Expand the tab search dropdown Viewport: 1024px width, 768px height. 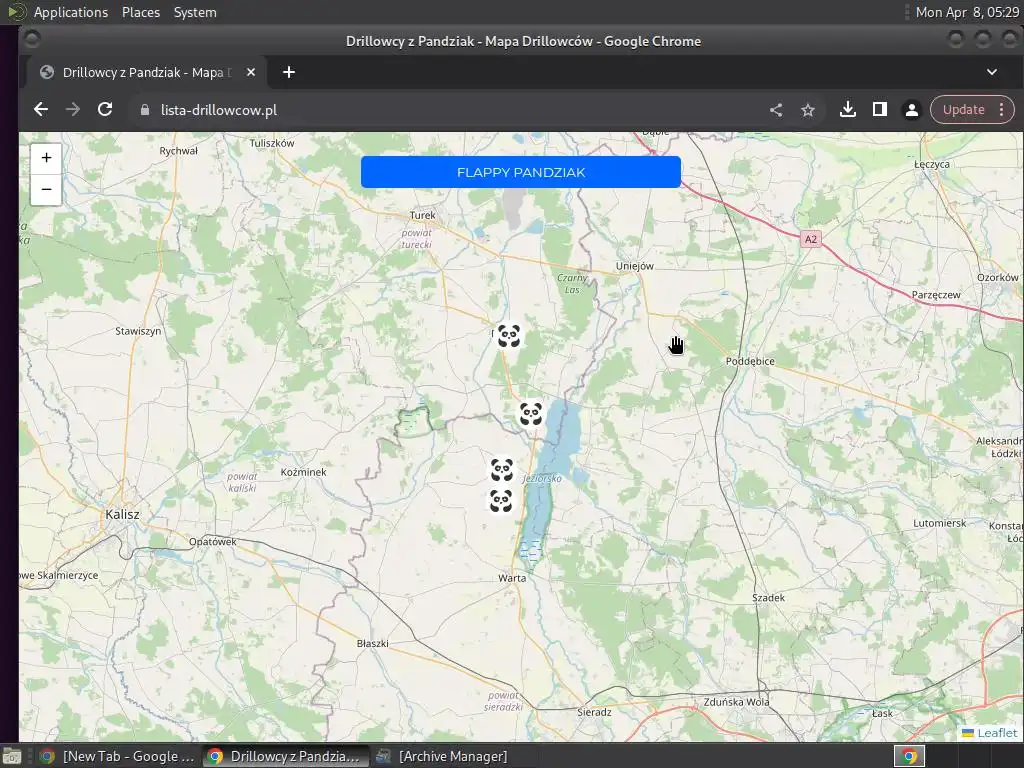(x=991, y=72)
